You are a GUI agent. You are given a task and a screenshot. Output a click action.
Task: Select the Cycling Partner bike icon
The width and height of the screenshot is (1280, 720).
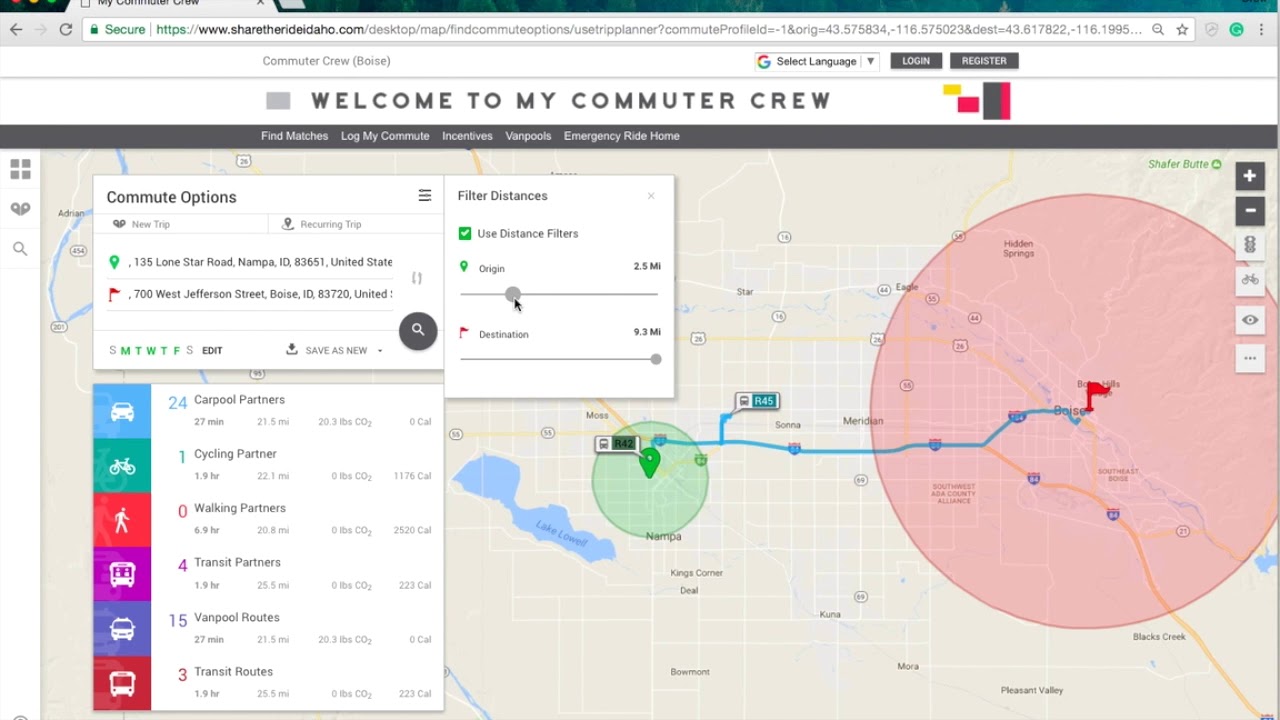click(122, 466)
